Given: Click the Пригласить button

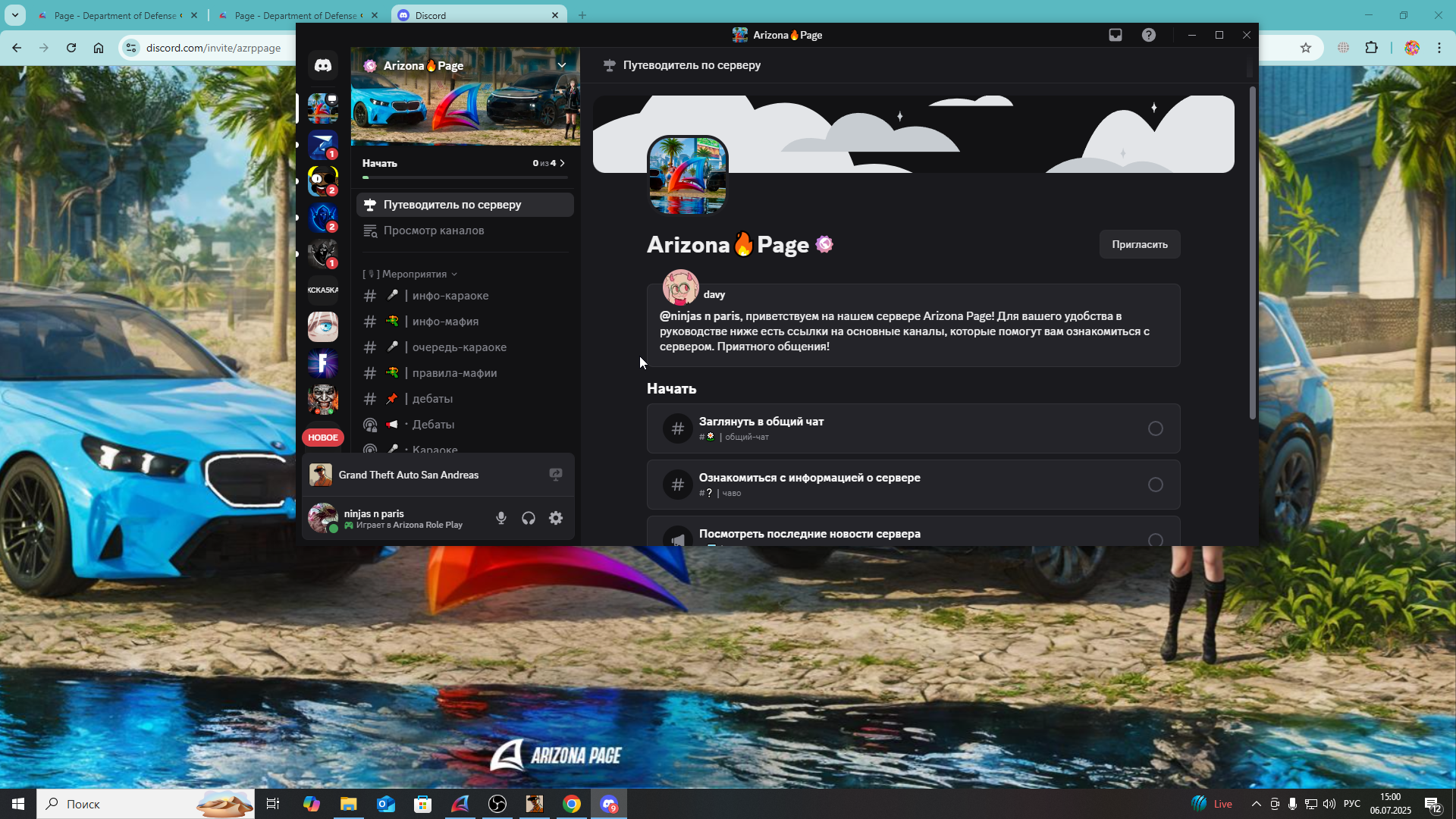Looking at the screenshot, I should pos(1139,244).
